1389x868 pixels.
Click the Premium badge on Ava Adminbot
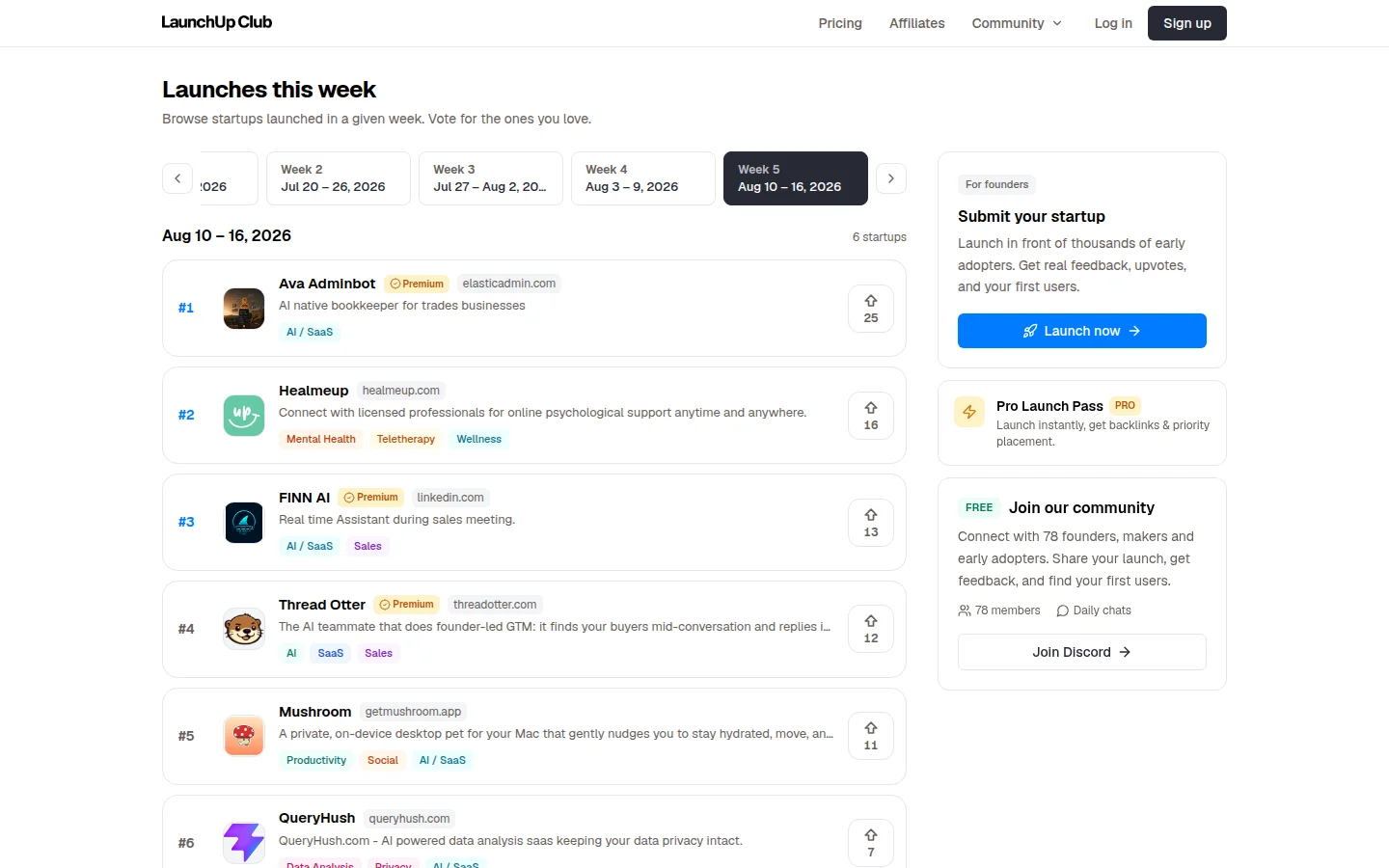(x=417, y=284)
